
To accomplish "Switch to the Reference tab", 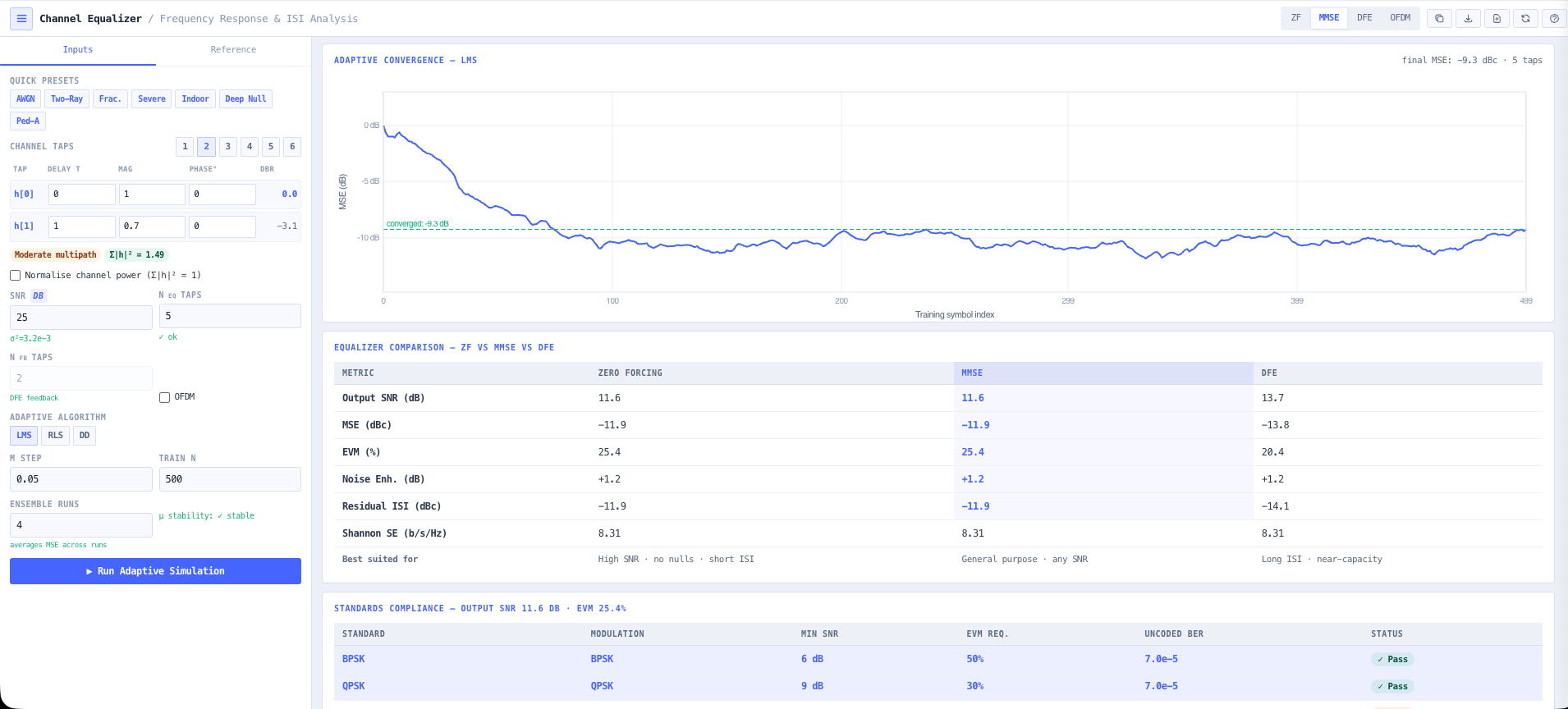I will [x=233, y=49].
